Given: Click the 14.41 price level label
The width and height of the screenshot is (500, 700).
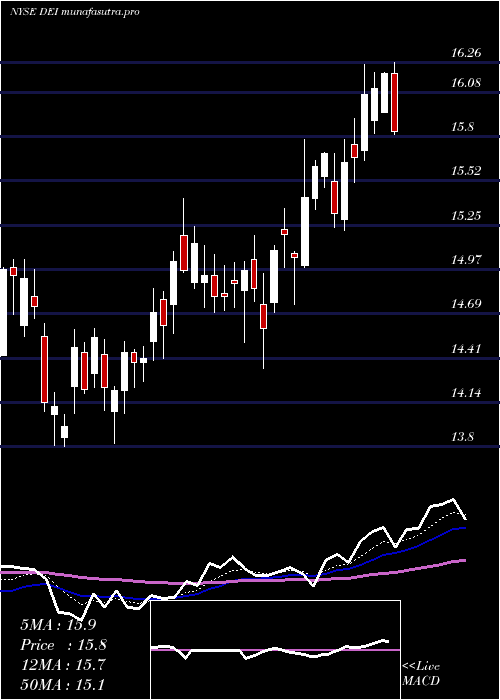Looking at the screenshot, I should click(466, 348).
